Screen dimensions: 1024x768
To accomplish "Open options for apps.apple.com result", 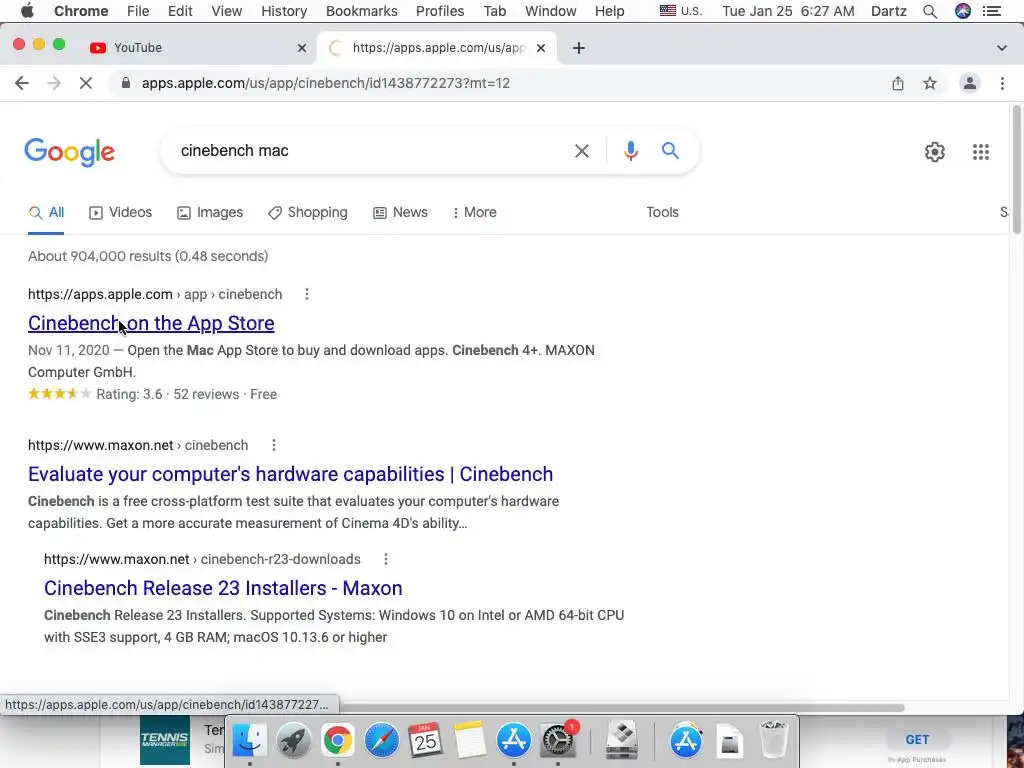I will [306, 295].
